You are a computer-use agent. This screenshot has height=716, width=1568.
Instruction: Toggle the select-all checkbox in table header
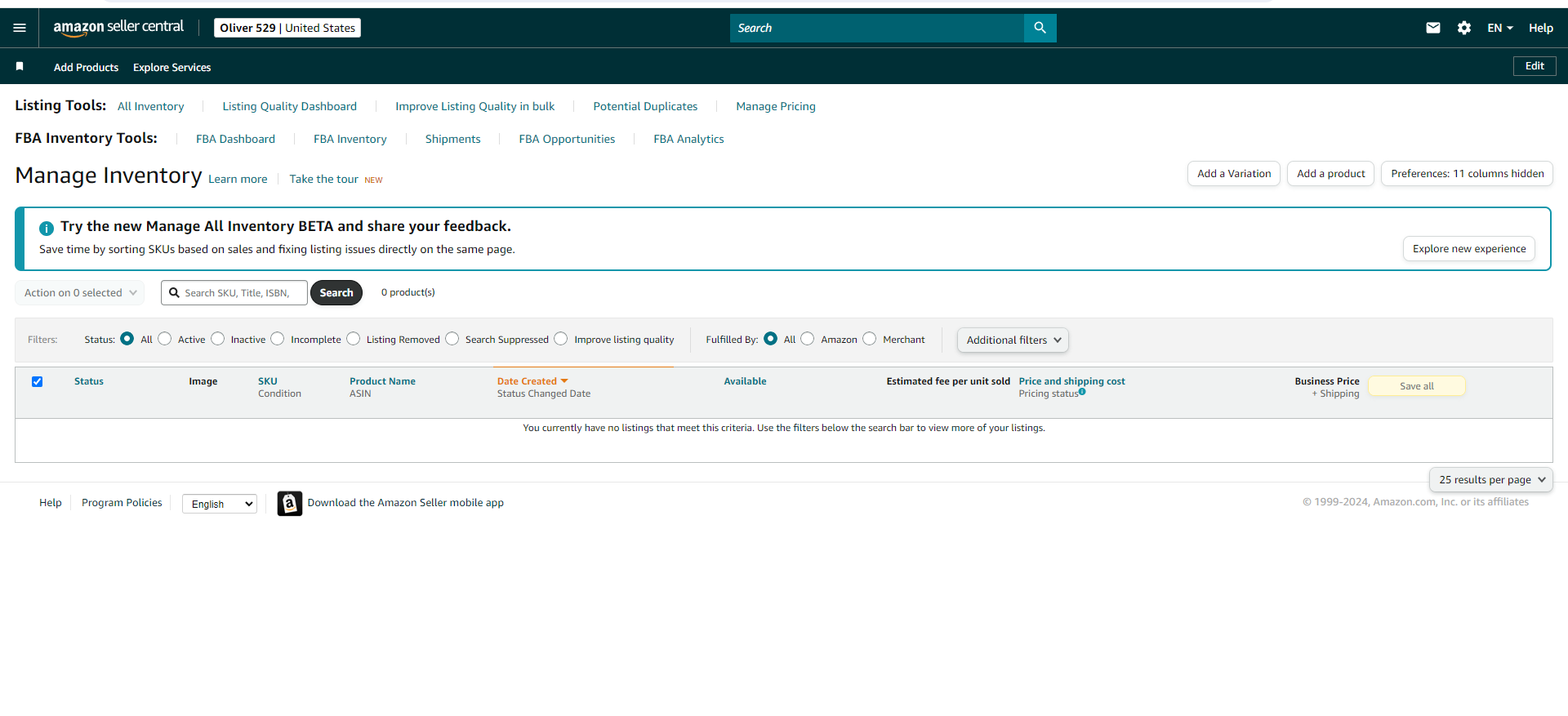point(37,381)
